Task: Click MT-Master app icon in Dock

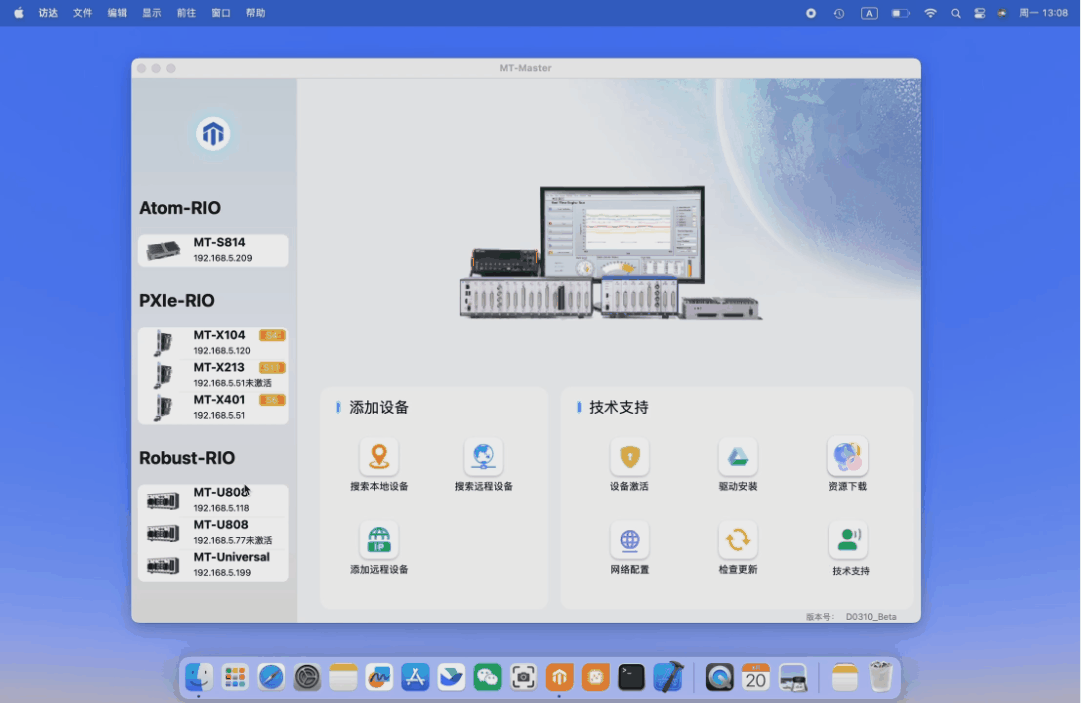Action: click(x=559, y=677)
